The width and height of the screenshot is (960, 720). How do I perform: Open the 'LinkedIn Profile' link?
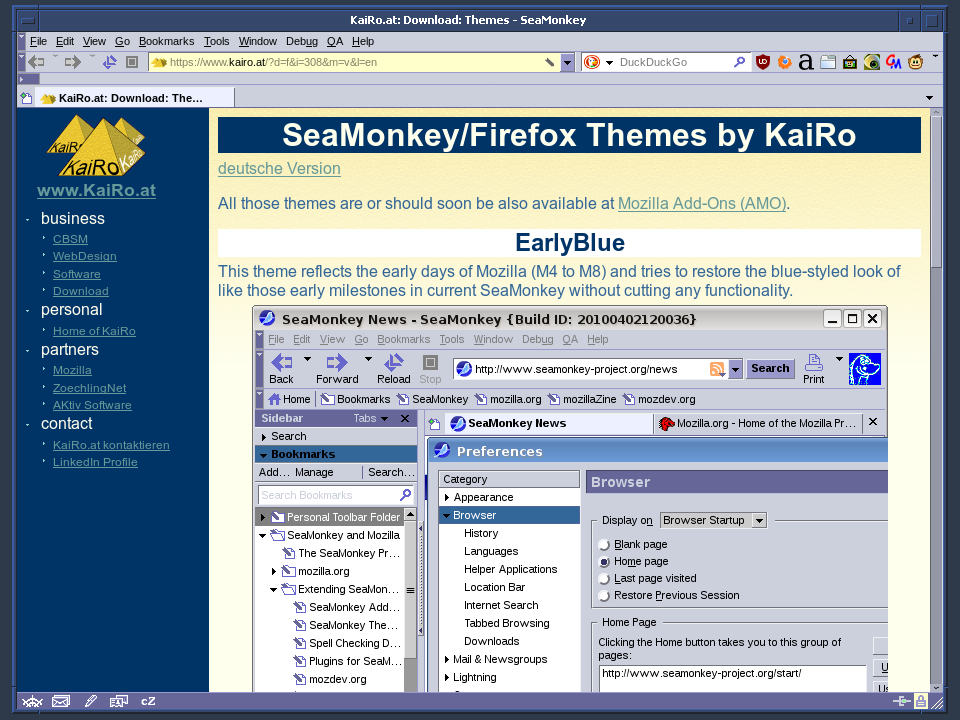95,462
